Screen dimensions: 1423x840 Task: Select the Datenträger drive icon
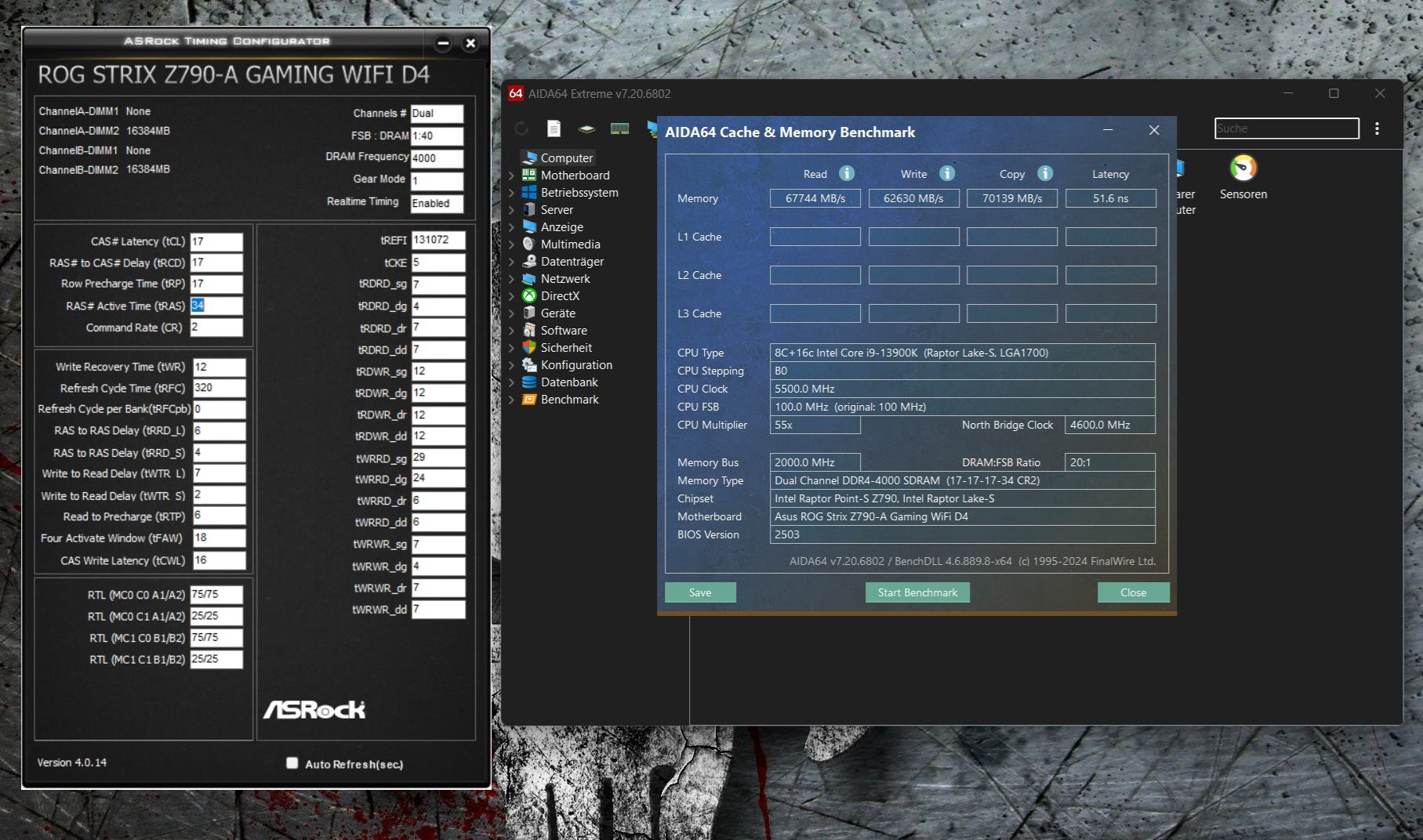tap(529, 262)
